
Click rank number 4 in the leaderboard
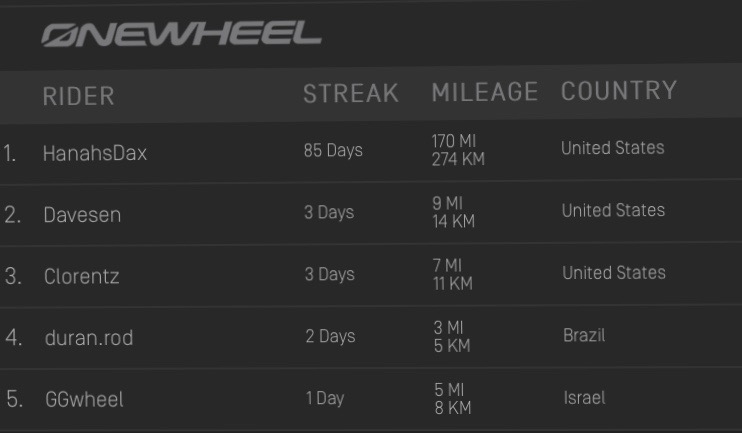tap(13, 338)
